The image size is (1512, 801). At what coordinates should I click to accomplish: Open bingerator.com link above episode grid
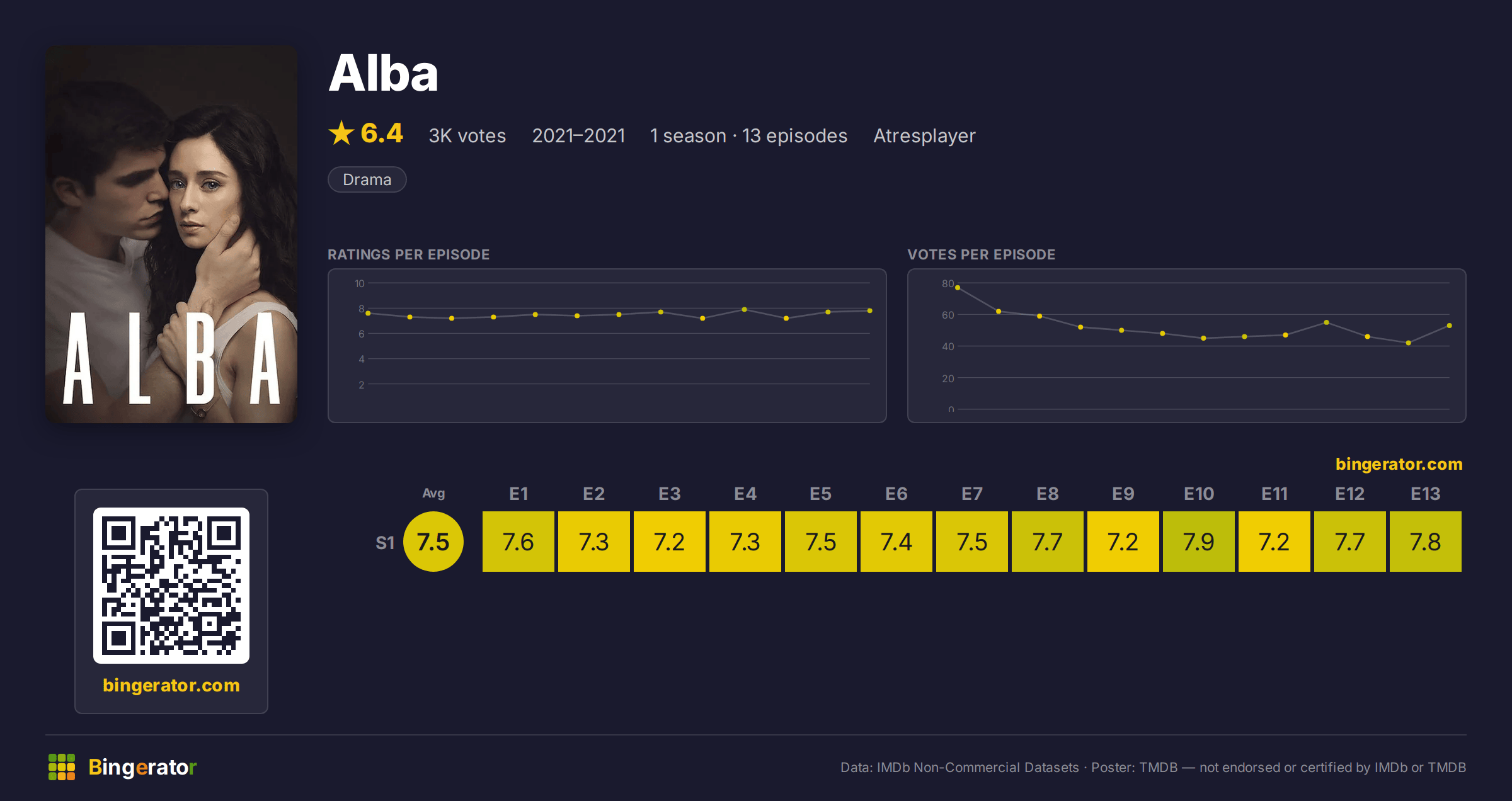(x=1399, y=464)
